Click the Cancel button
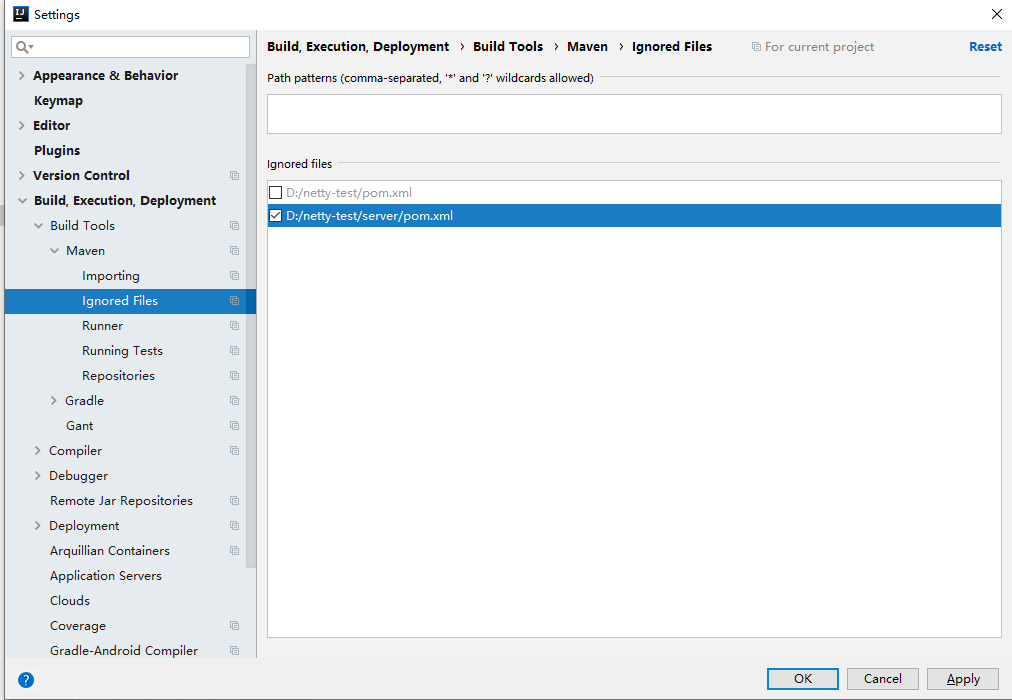This screenshot has width=1012, height=700. point(882,679)
